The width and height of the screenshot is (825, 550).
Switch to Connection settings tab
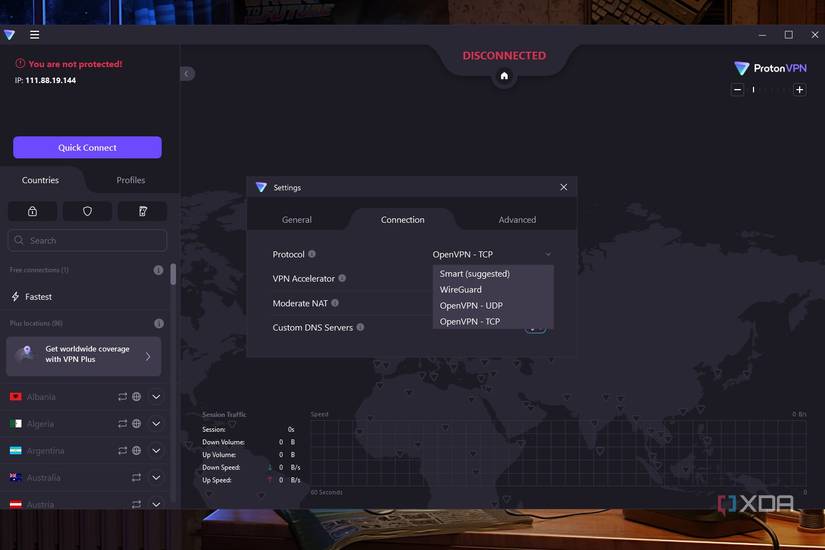[403, 219]
